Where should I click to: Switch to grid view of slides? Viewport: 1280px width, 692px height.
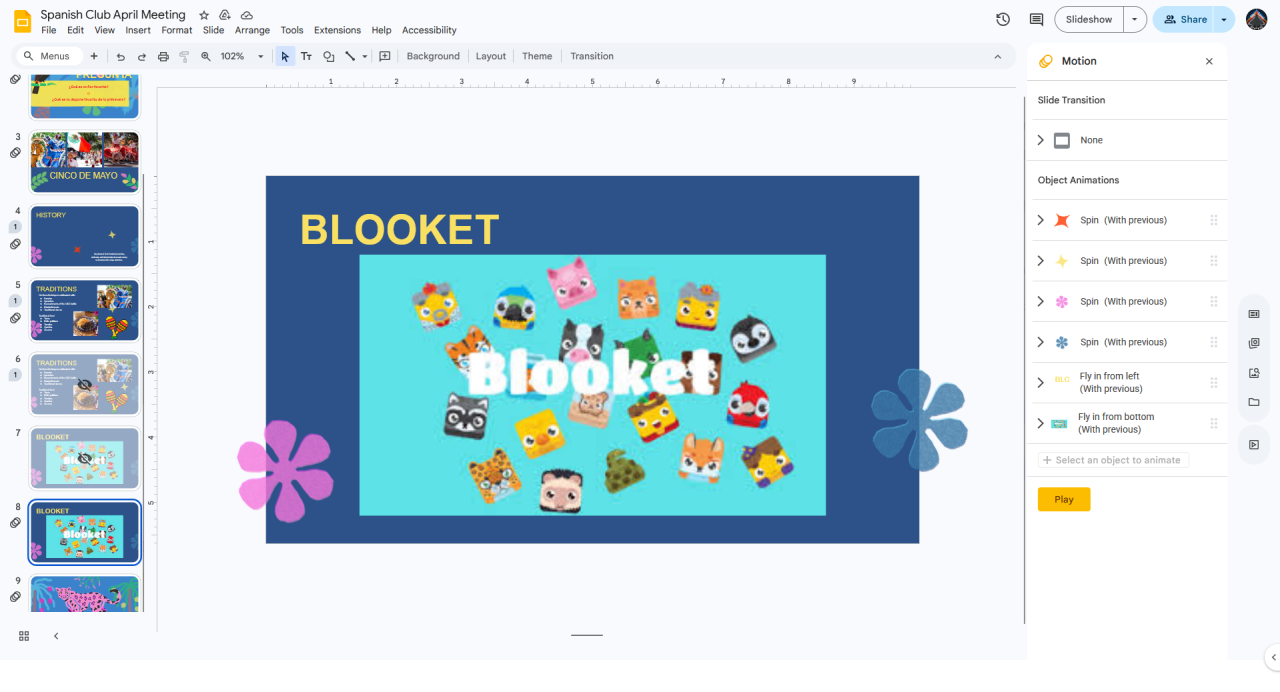[24, 636]
